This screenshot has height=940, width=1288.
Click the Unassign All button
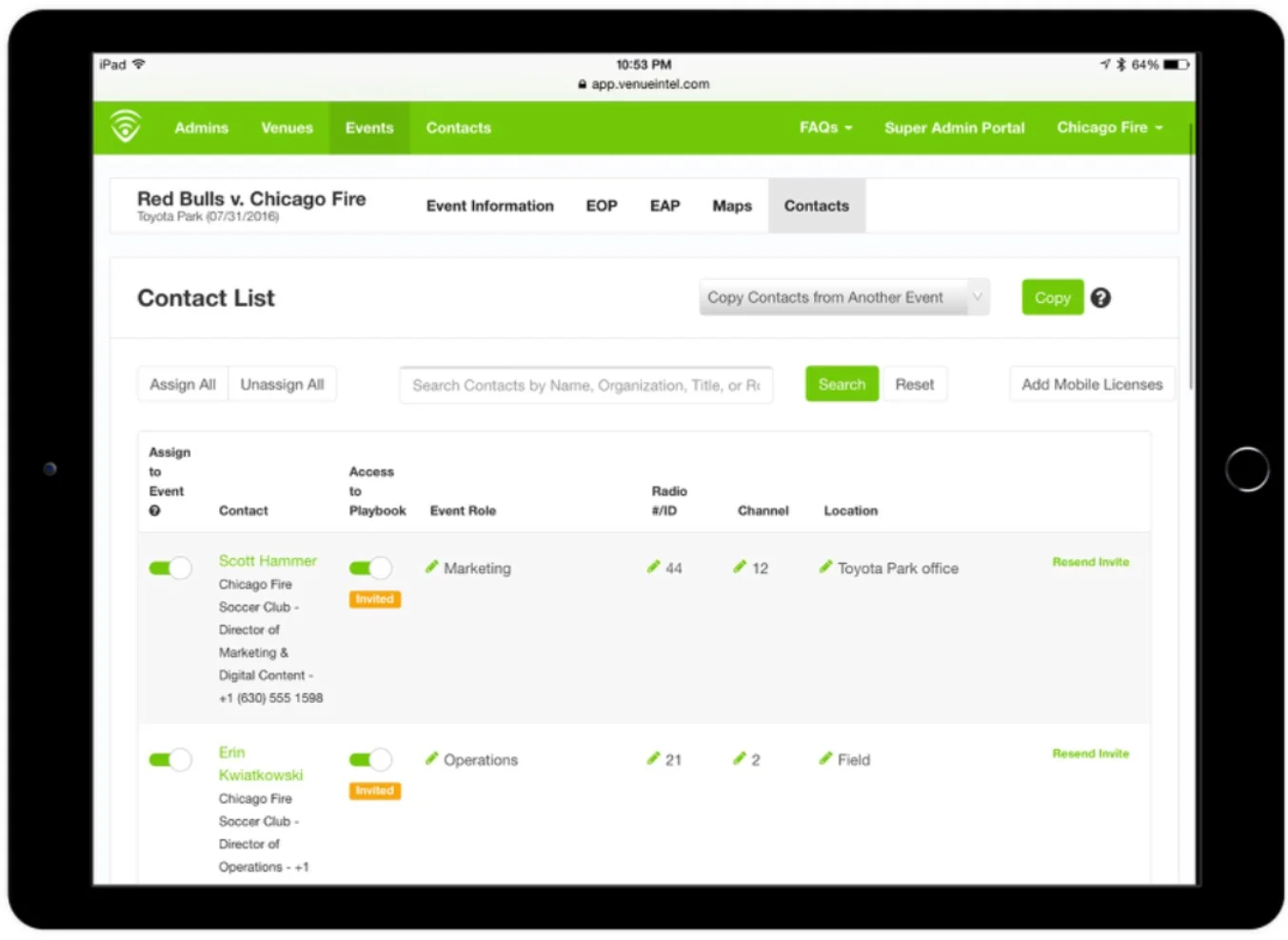[x=282, y=384]
